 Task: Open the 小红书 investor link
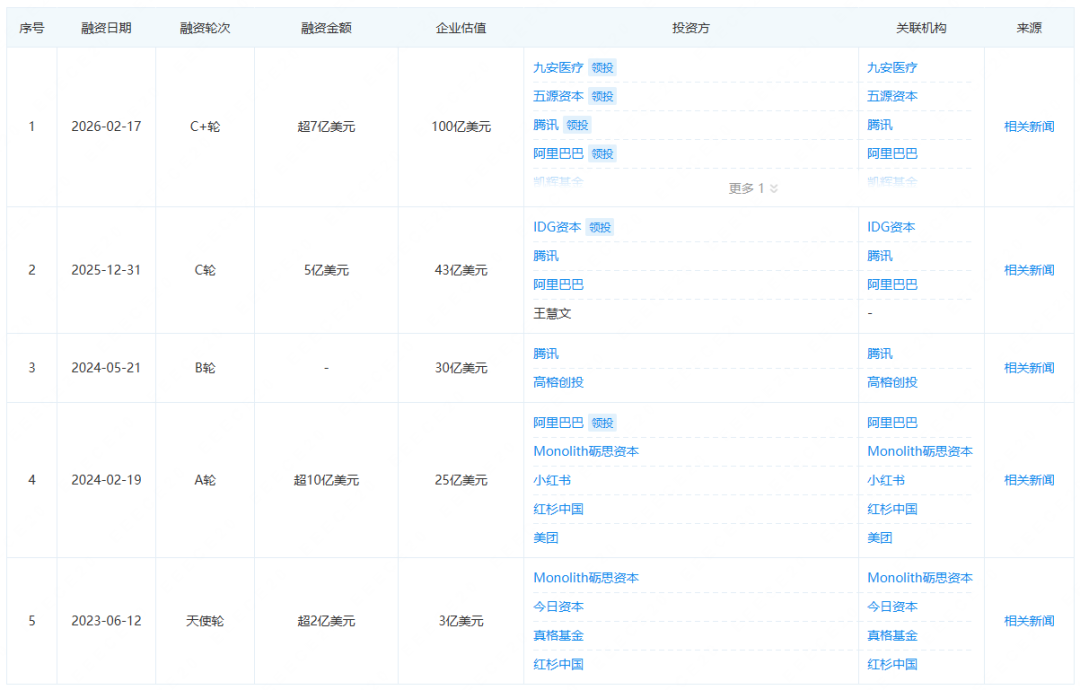pyautogui.click(x=553, y=480)
